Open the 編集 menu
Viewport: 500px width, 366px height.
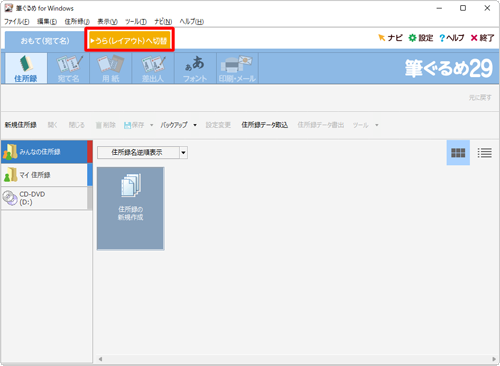[47, 22]
